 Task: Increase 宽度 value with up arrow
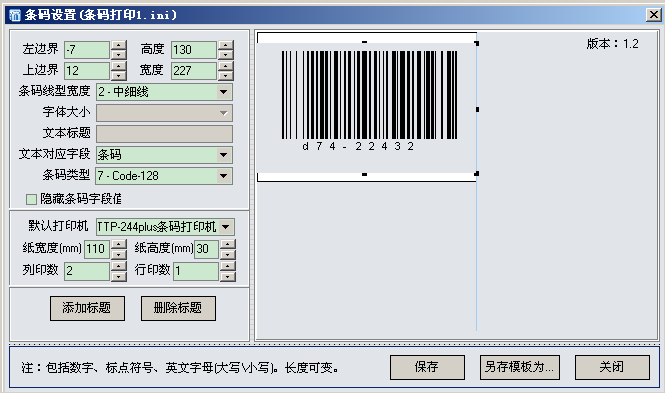click(x=226, y=66)
